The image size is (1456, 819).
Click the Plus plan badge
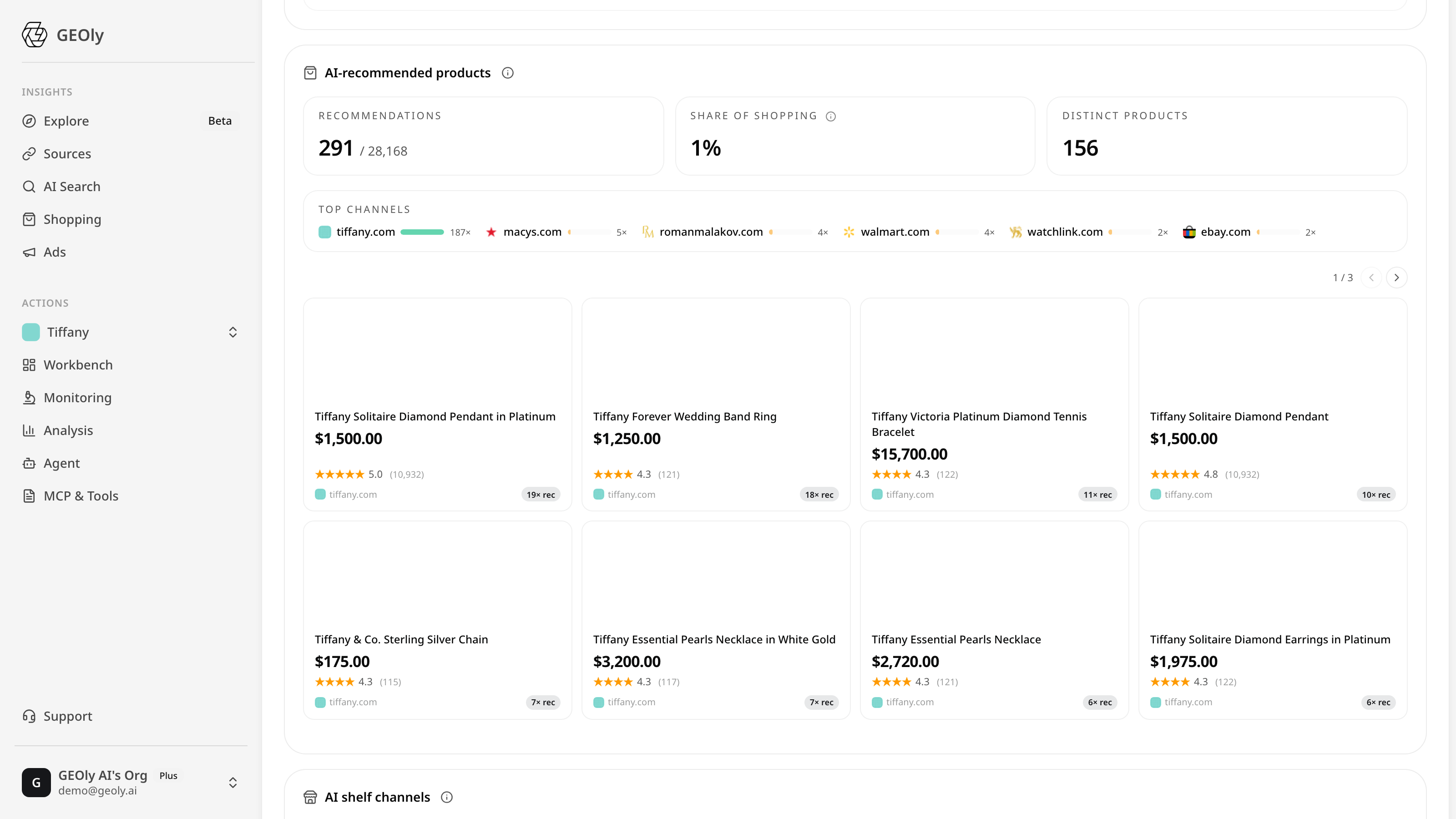tap(168, 775)
